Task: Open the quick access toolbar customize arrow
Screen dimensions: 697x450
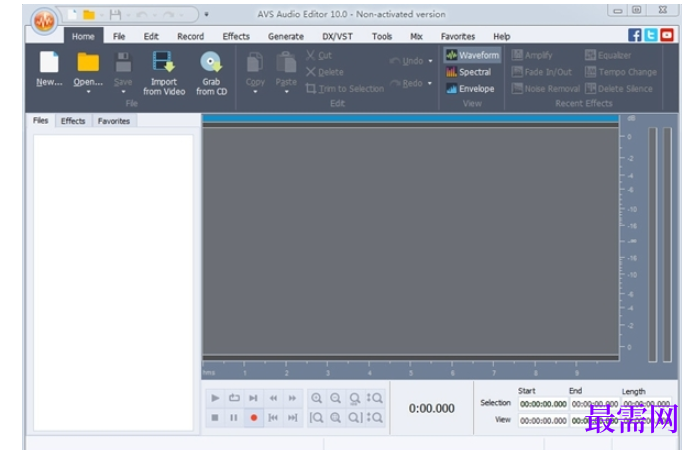Action: 206,14
